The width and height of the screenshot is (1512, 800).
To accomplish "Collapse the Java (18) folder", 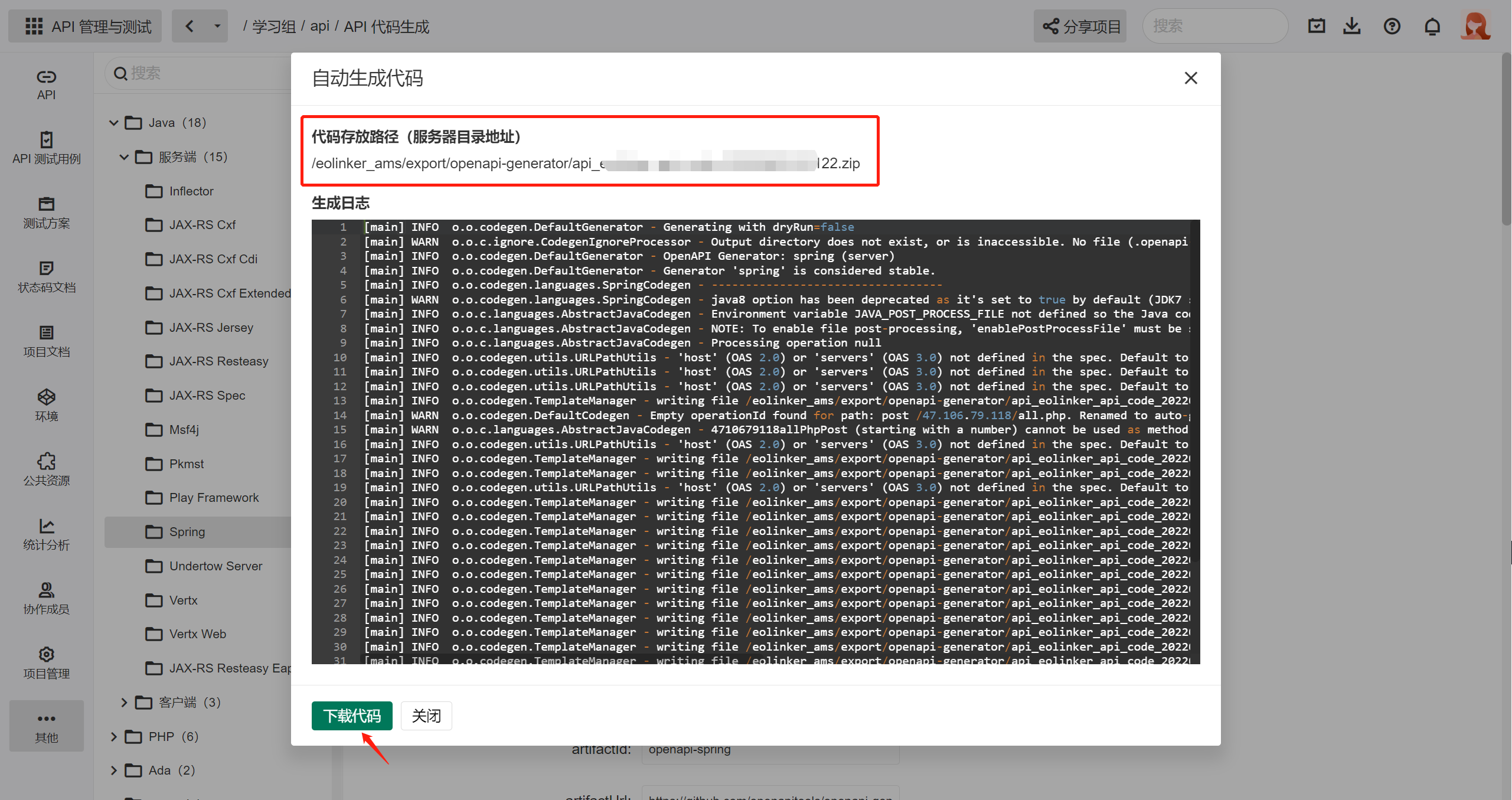I will 114,123.
